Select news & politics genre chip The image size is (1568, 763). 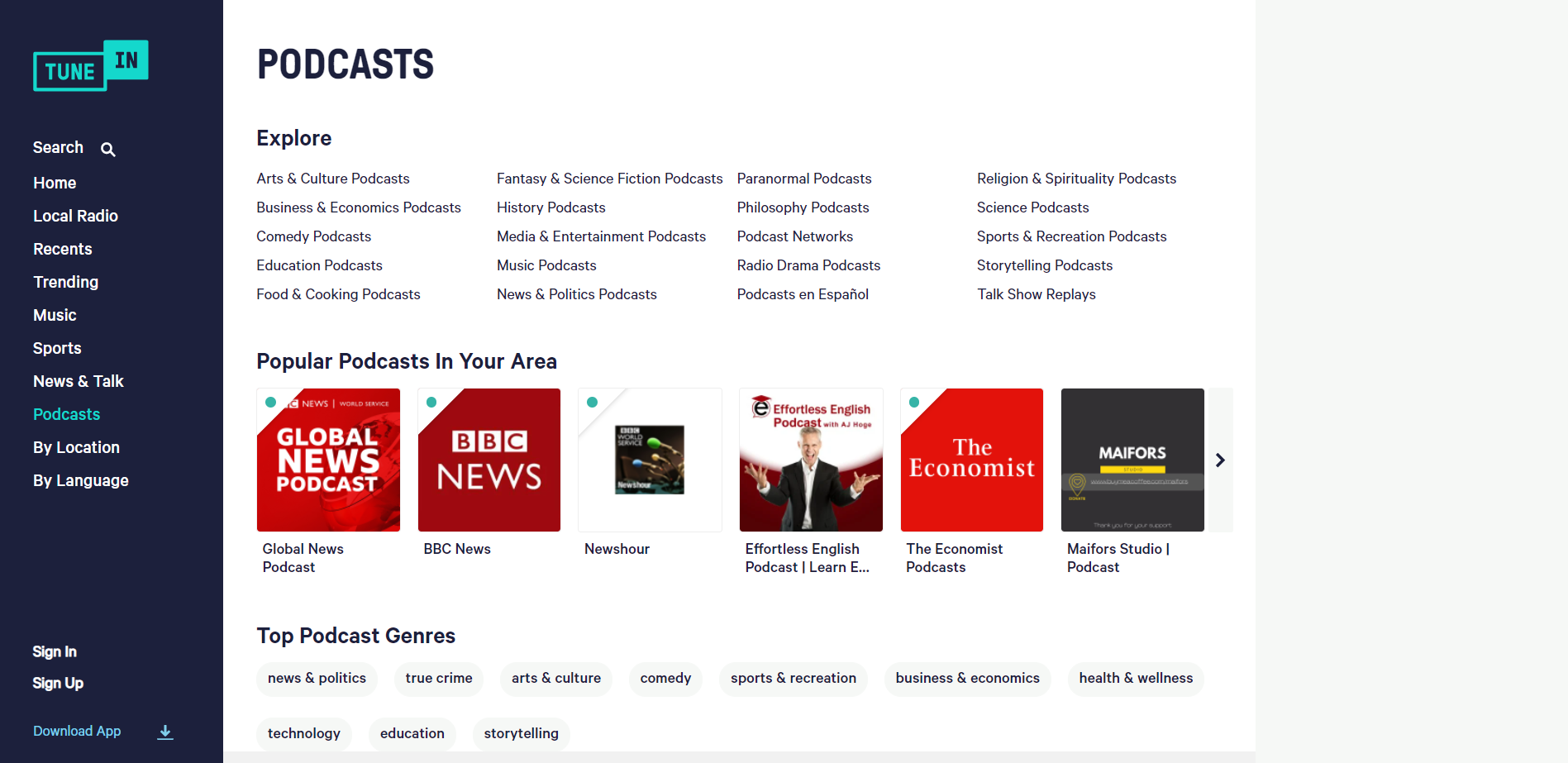click(x=317, y=679)
